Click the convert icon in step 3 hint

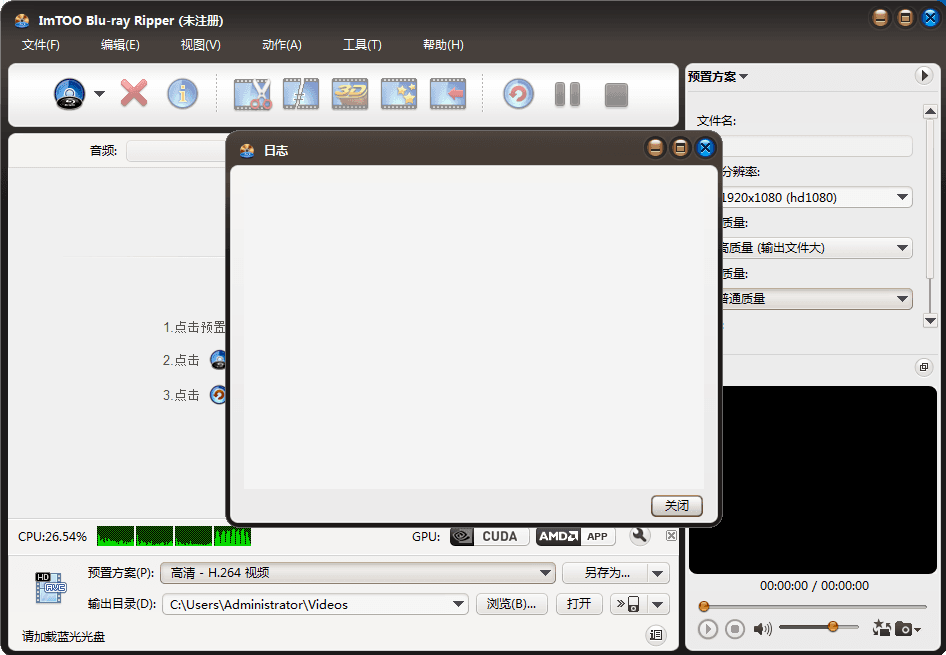pos(218,395)
